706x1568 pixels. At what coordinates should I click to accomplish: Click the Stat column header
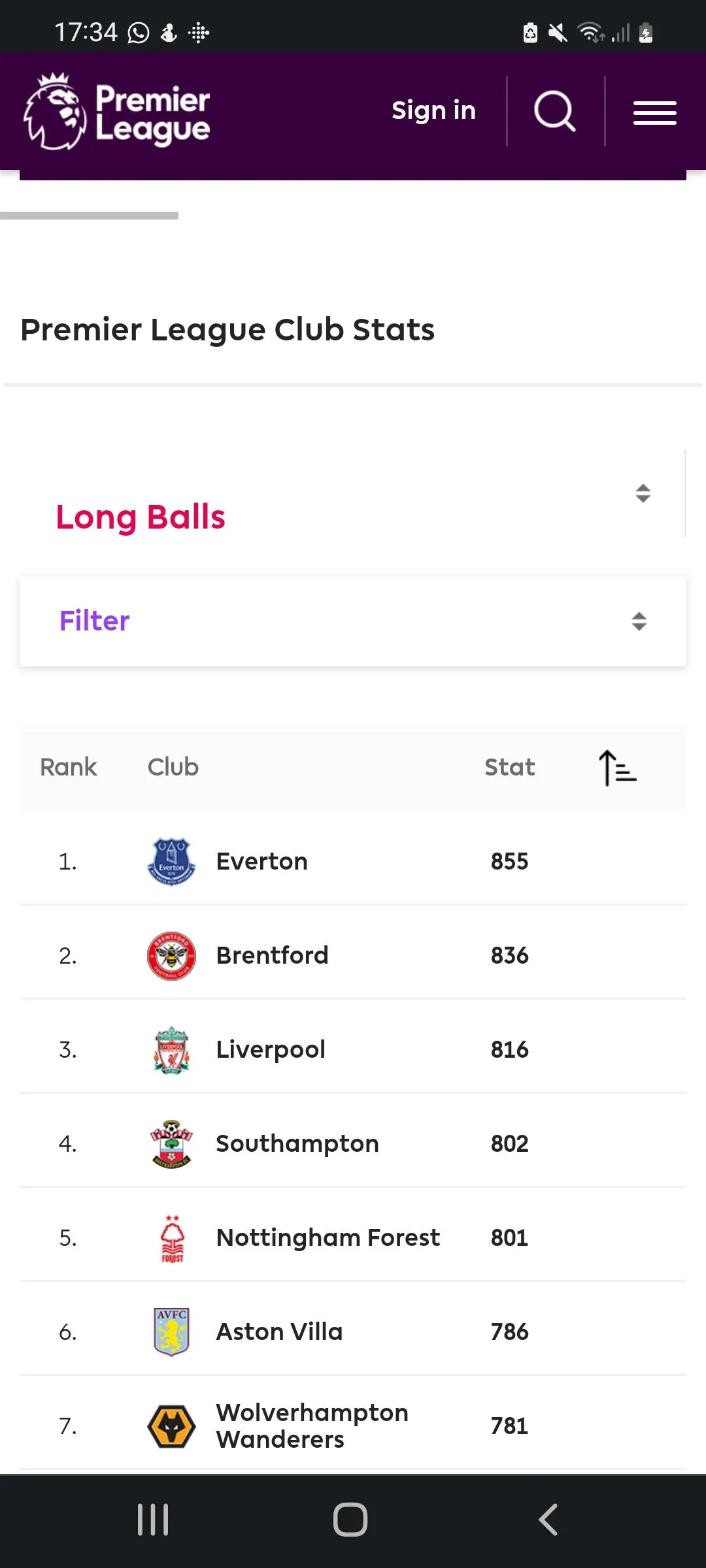(509, 767)
